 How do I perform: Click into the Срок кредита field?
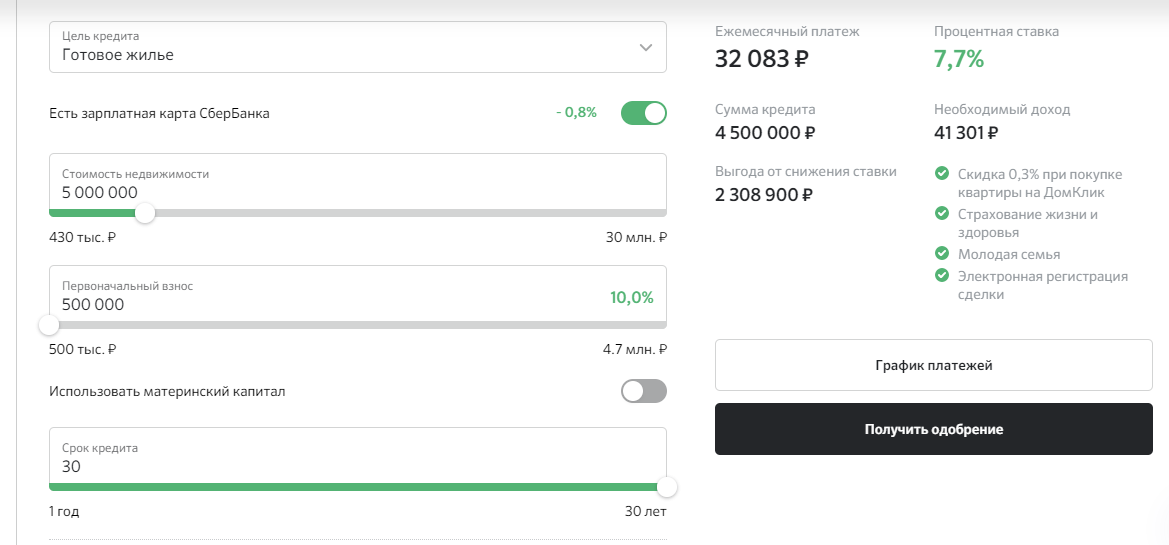pyautogui.click(x=300, y=466)
